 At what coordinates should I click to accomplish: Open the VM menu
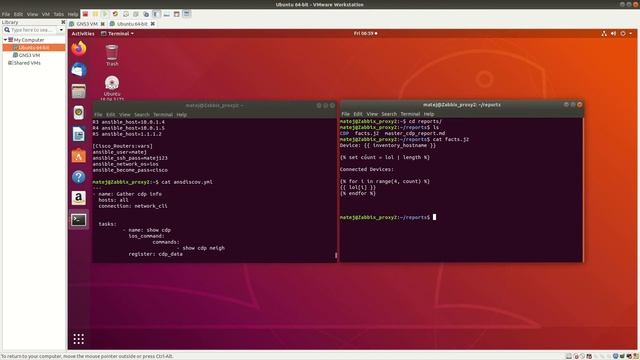point(46,14)
